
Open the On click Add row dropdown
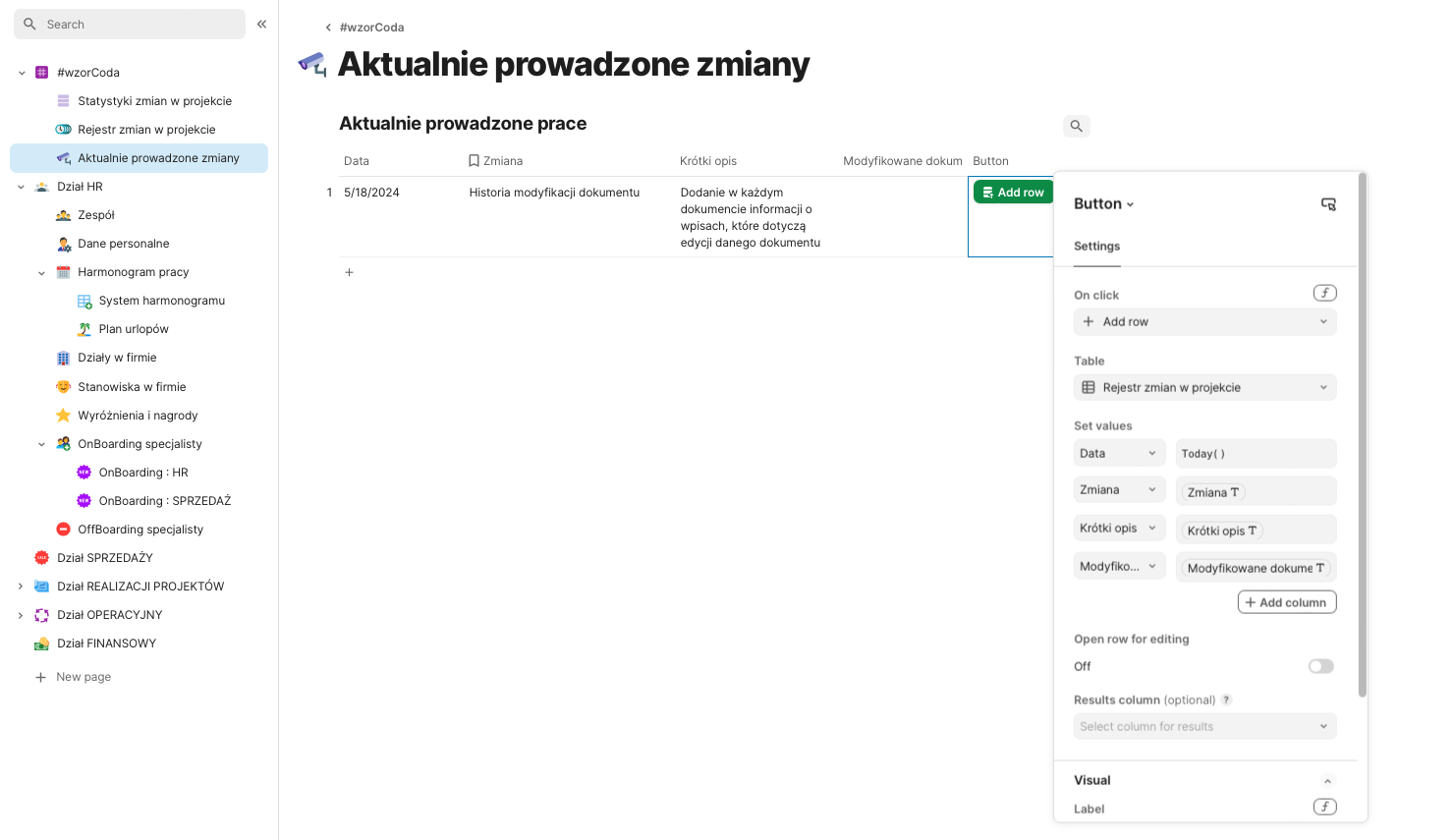(1204, 321)
